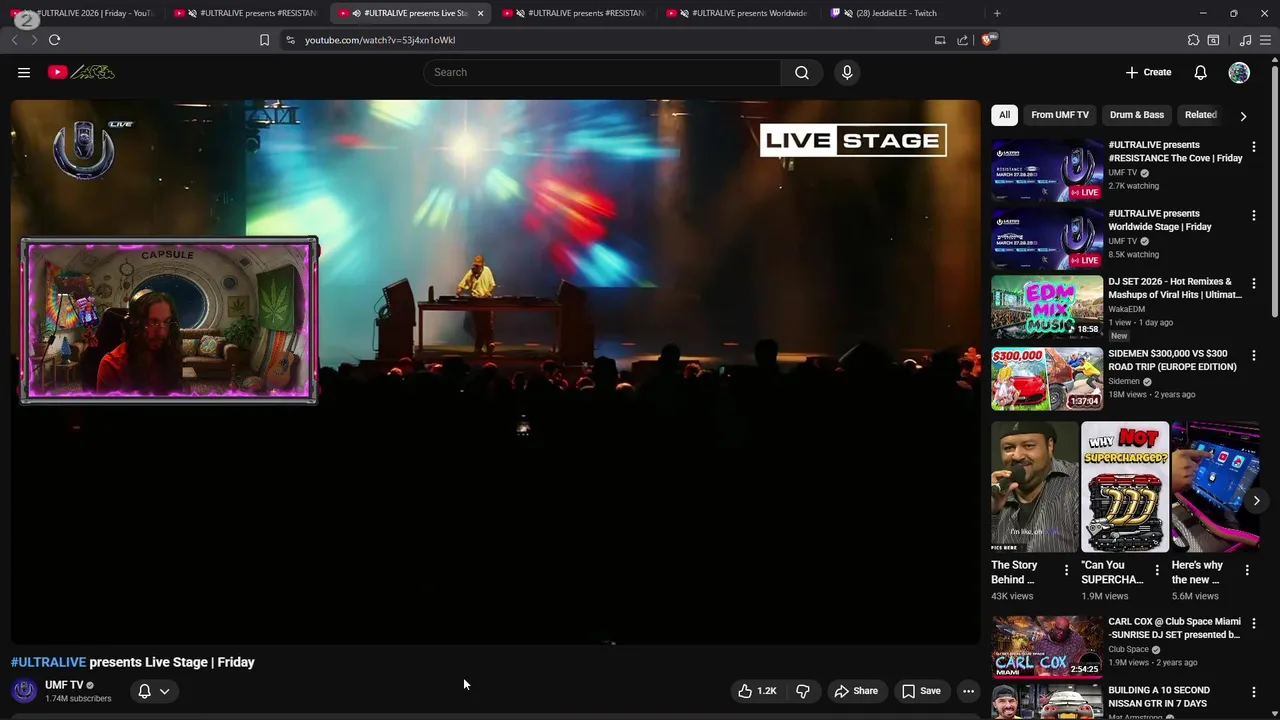
Task: Open a new browser tab
Action: (x=997, y=13)
